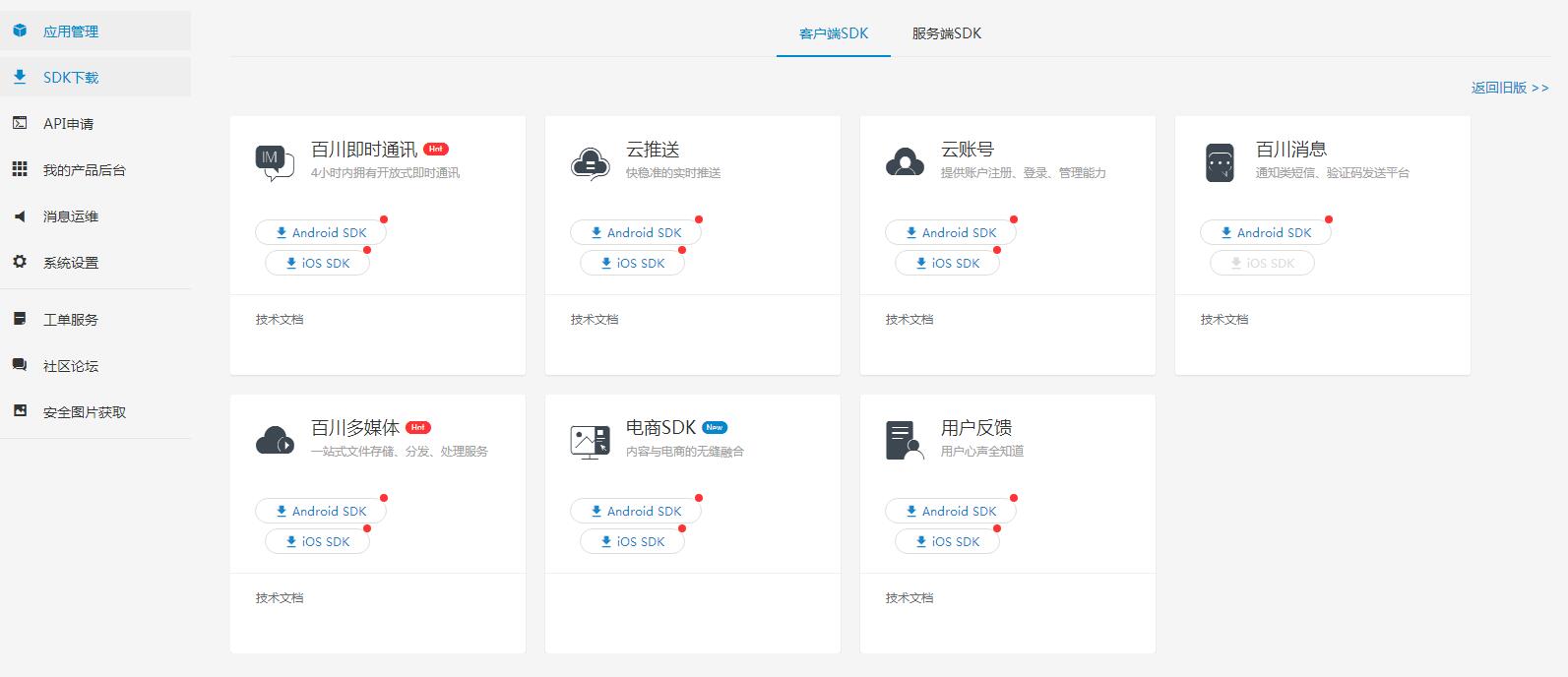Open 消息运维 in the sidebar
Image resolution: width=1568 pixels, height=677 pixels.
pyautogui.click(x=95, y=215)
